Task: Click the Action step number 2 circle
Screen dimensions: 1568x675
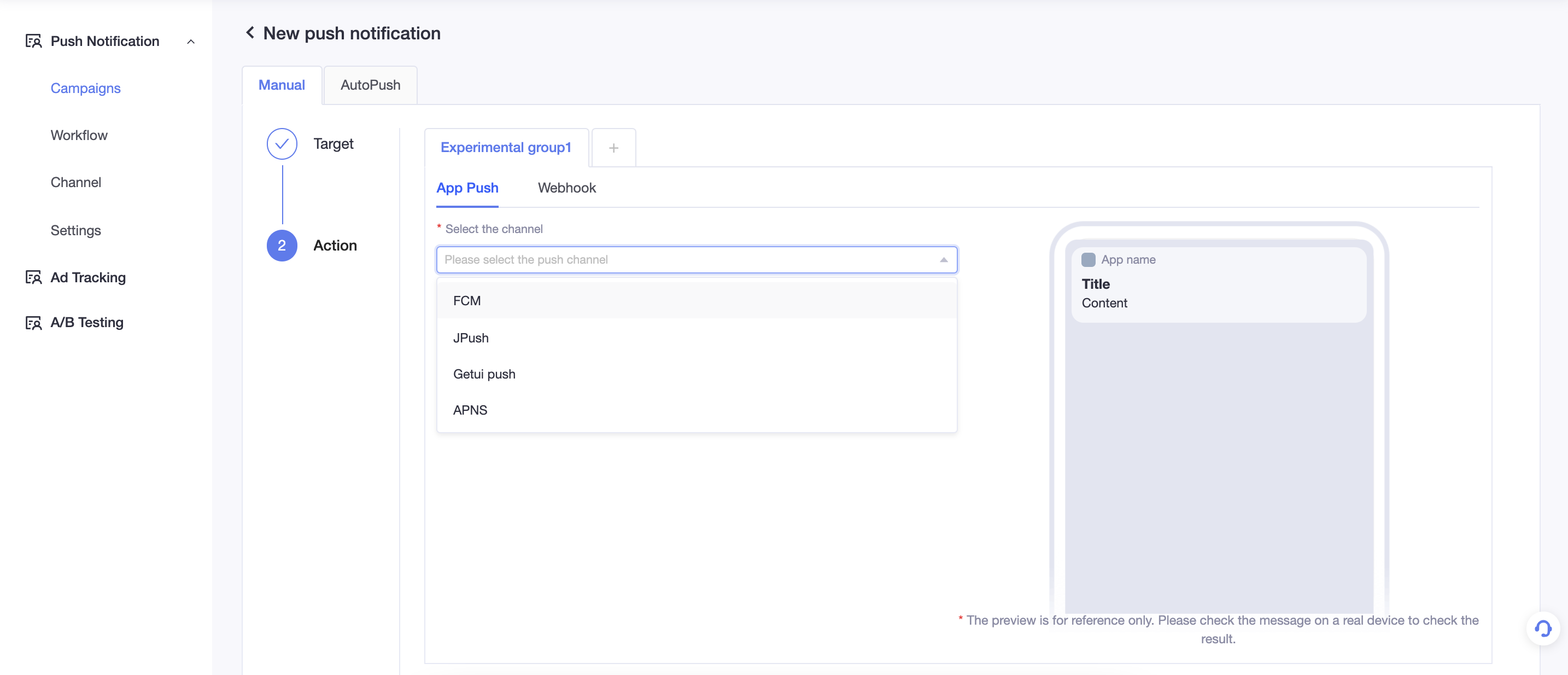Action: pyautogui.click(x=282, y=246)
